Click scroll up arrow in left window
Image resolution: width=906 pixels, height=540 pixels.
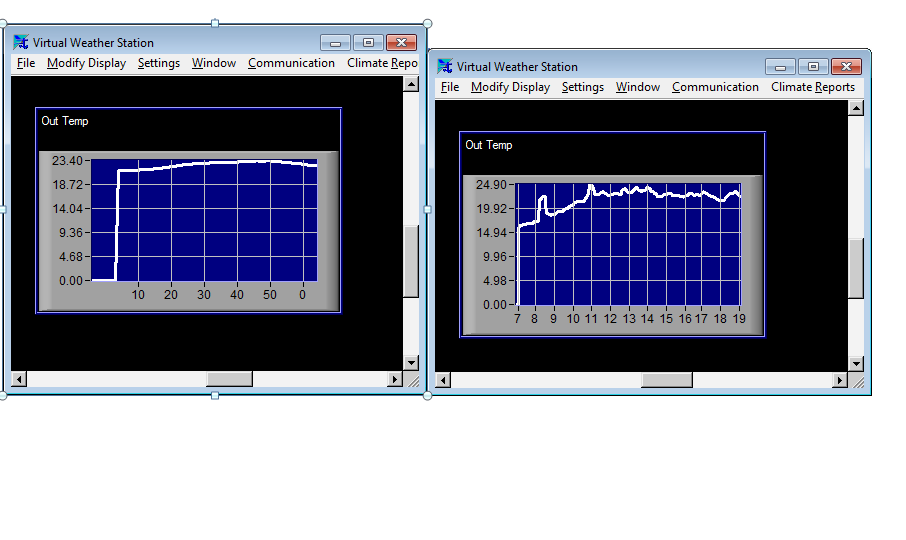[411, 85]
